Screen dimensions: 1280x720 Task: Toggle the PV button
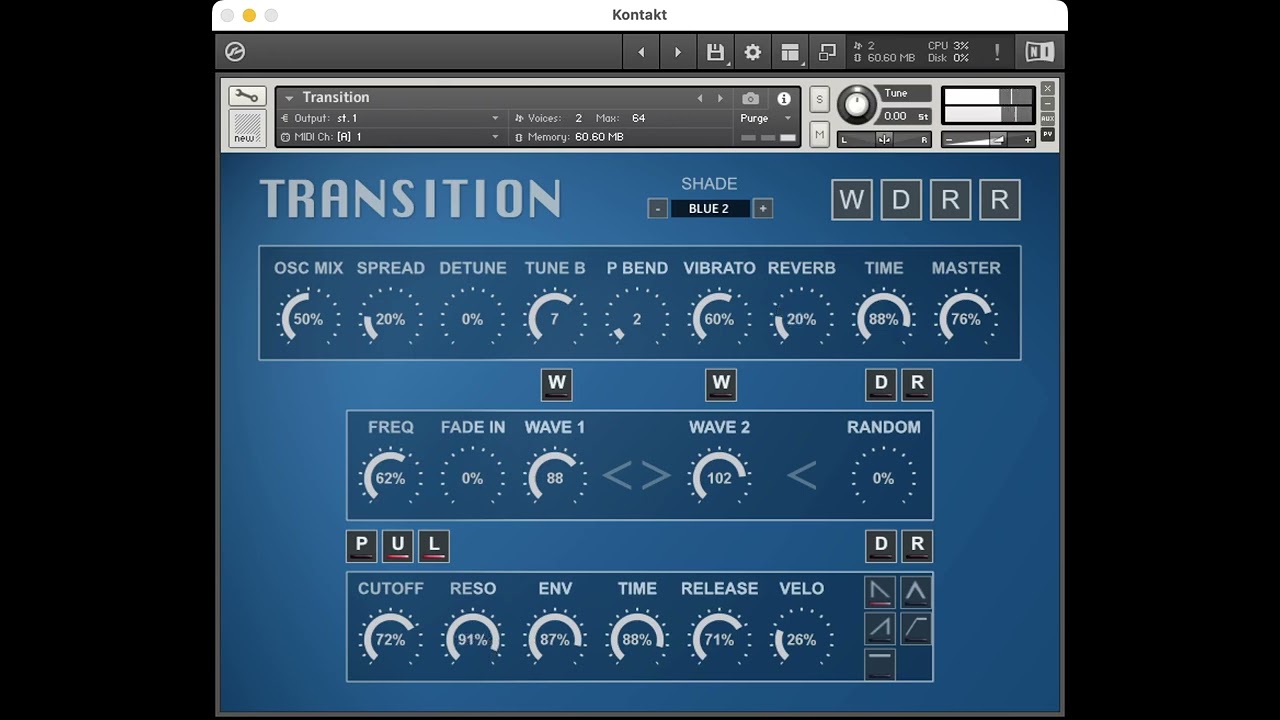coord(1048,134)
